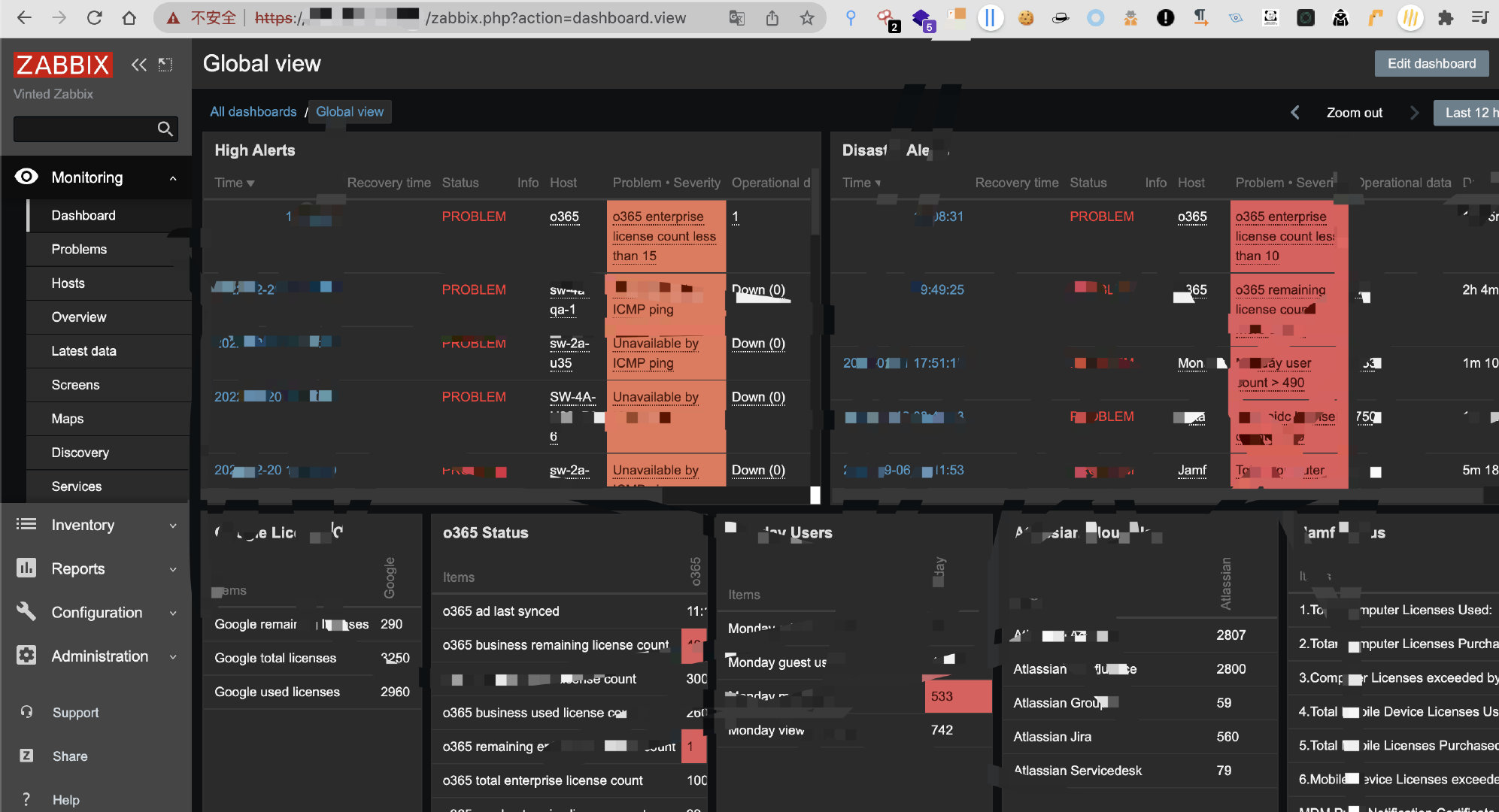Click previous time period arrow

point(1295,113)
